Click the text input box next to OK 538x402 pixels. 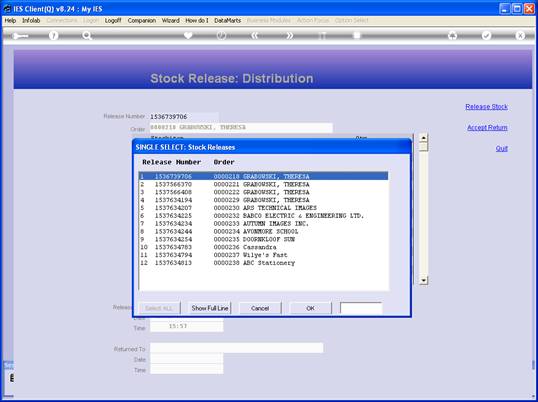[x=361, y=308]
